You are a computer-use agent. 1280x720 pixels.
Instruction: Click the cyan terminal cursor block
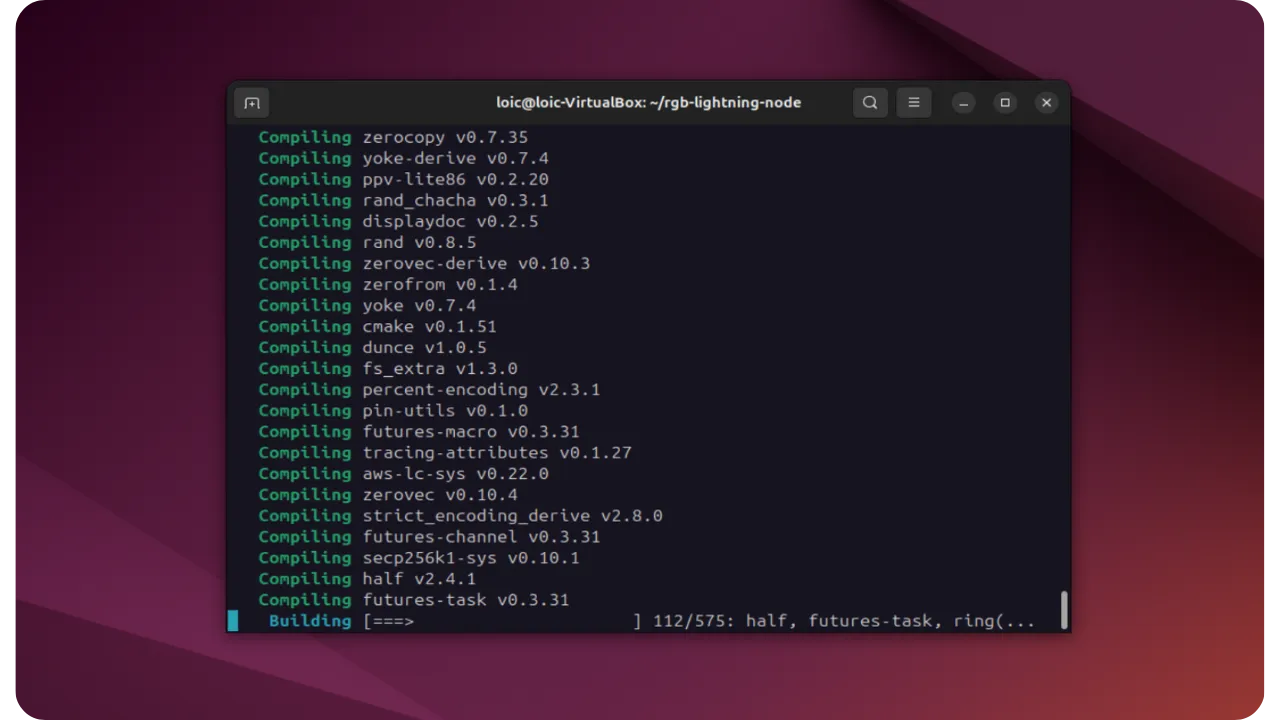tap(233, 621)
